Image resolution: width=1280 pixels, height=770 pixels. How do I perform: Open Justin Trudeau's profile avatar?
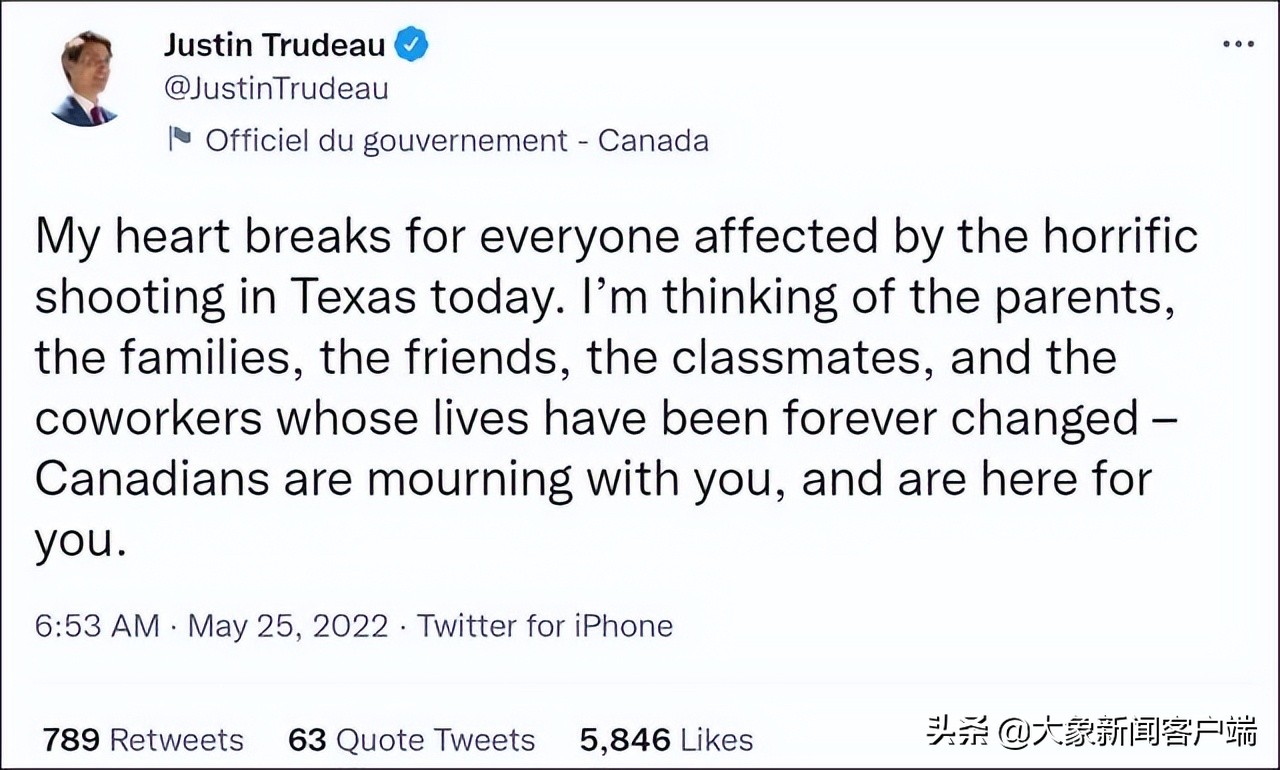tap(86, 78)
